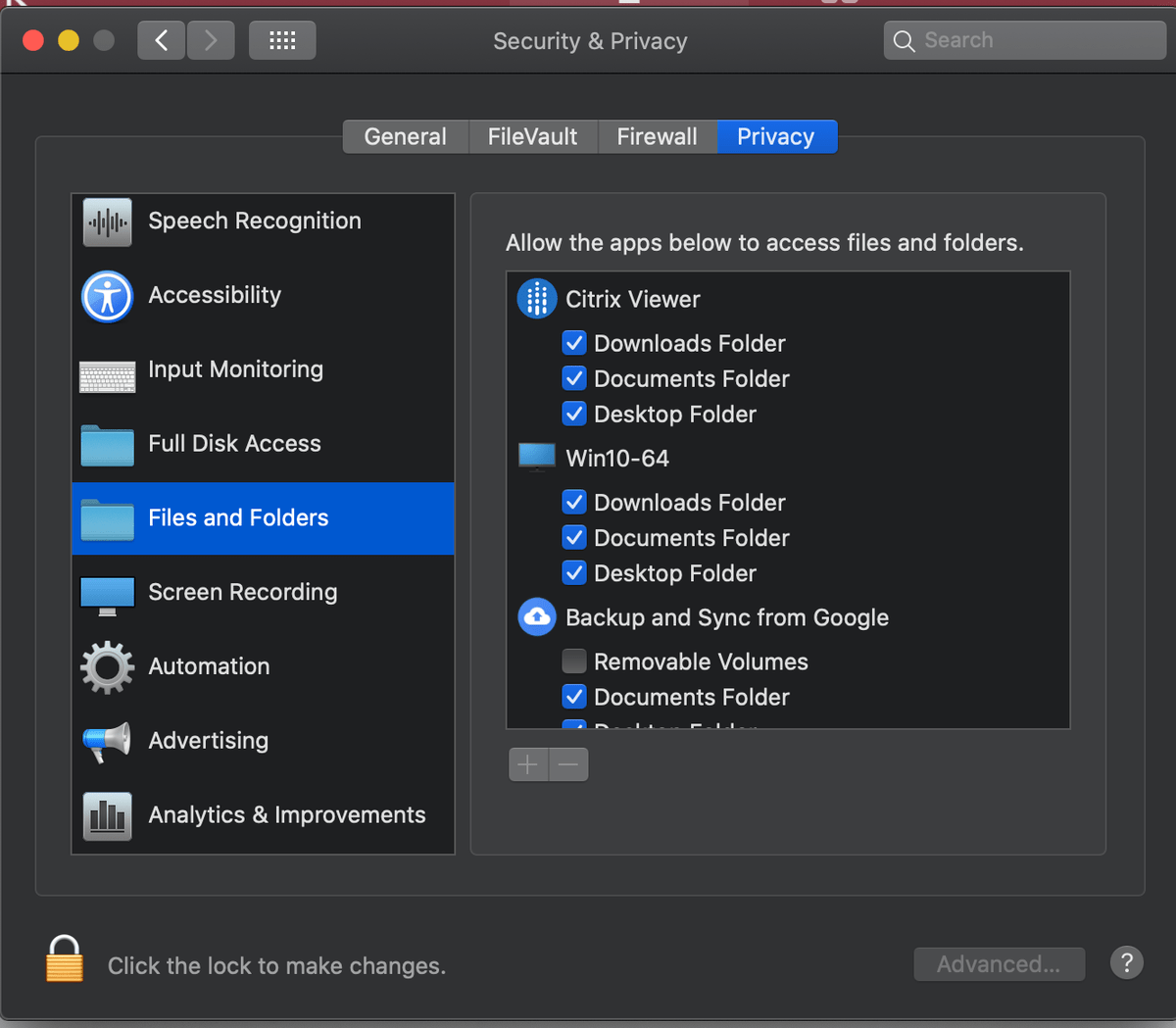Viewport: 1176px width, 1028px height.
Task: Enable Removable Volumes for Backup and Sync
Action: [x=574, y=661]
